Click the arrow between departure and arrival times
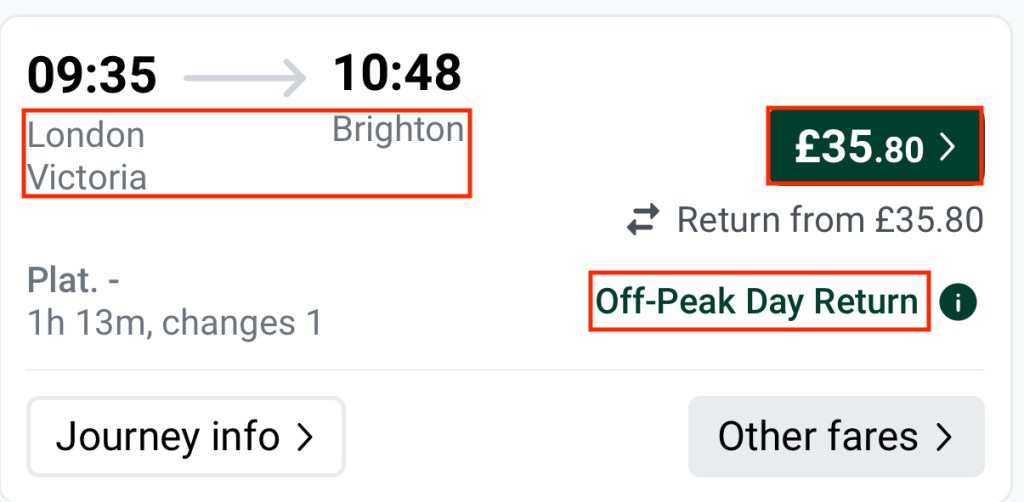 tap(245, 76)
